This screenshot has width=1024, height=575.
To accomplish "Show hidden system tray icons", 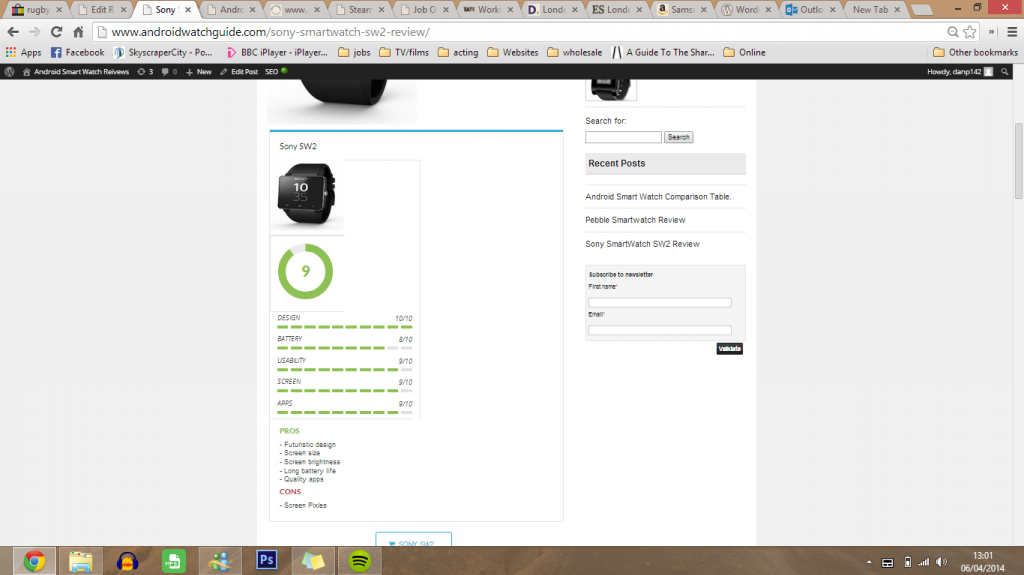I will tap(868, 561).
